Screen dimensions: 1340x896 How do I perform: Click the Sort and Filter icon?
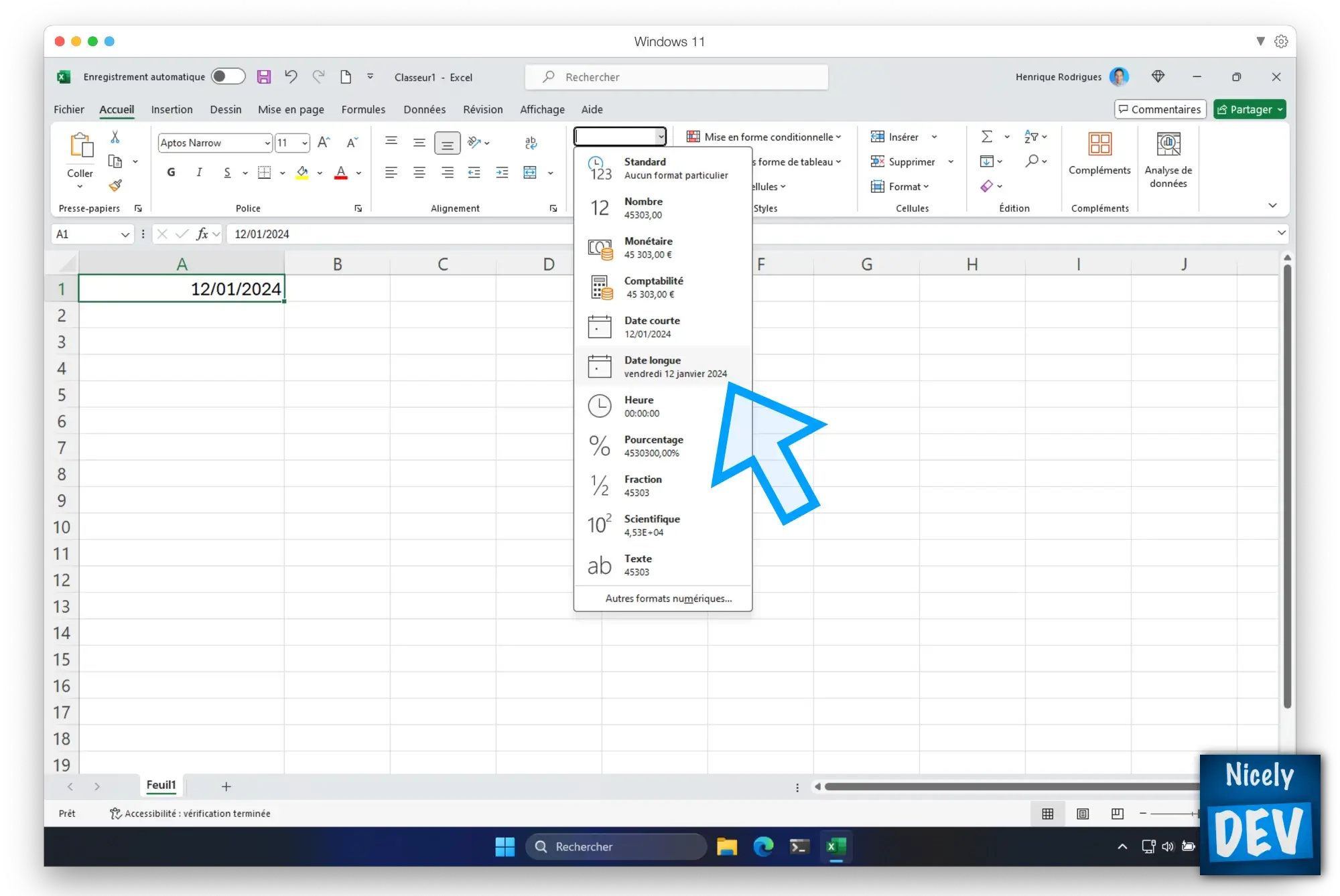click(1031, 137)
